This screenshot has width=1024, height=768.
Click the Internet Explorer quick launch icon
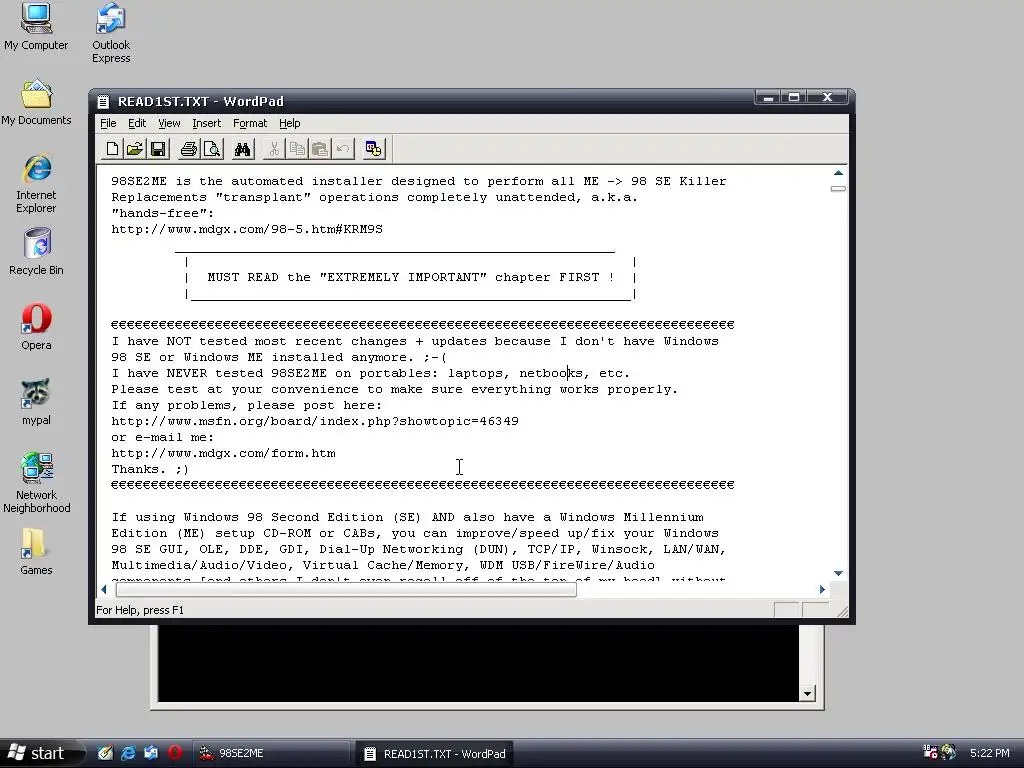[128, 753]
